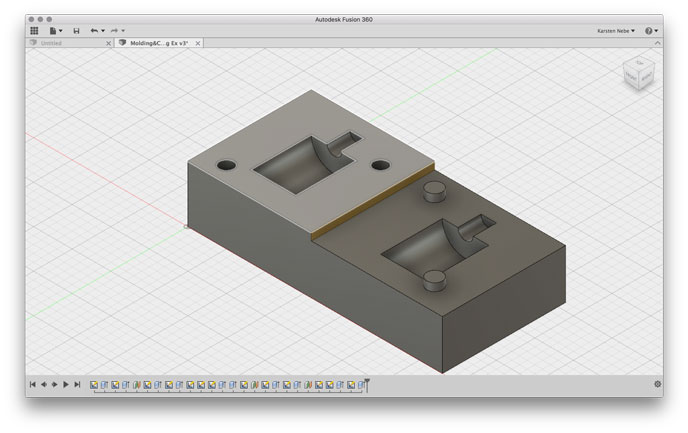Open the Data Panel grid icon
This screenshot has width=688, height=433.
click(34, 31)
